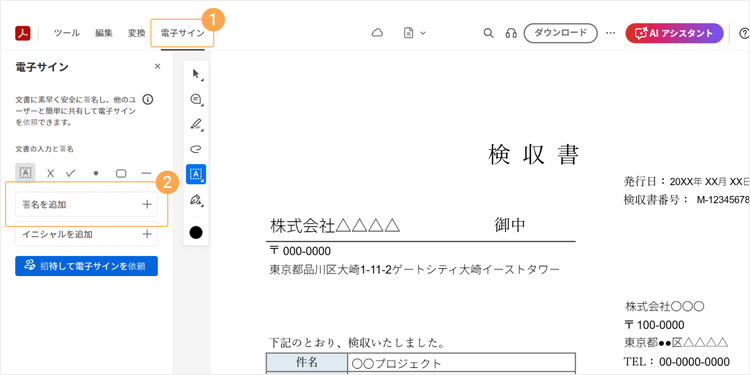
Task: Click the 〒 100-0000 postal code
Action: coord(654,325)
